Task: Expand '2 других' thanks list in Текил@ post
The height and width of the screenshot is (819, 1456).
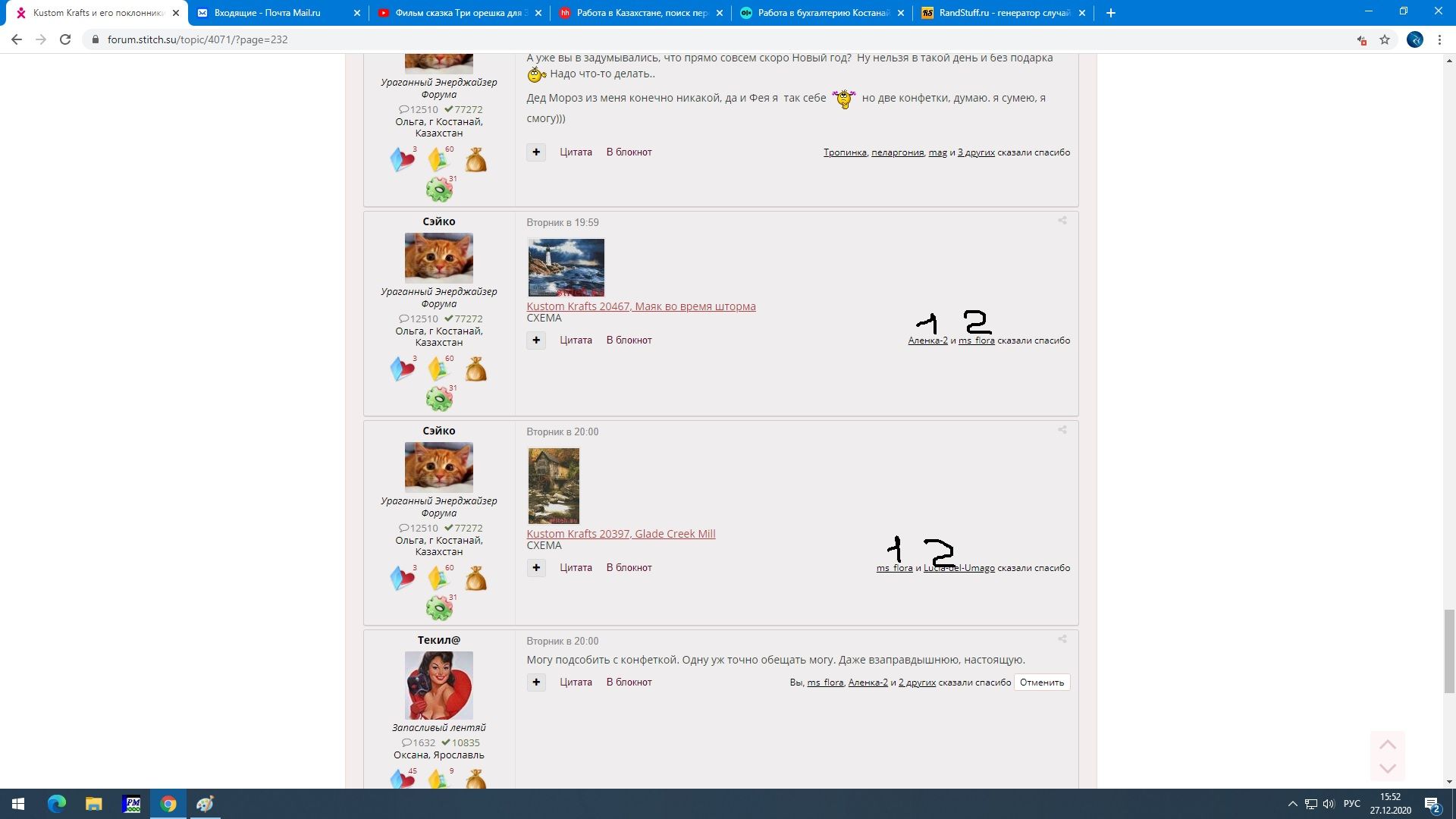Action: [917, 682]
